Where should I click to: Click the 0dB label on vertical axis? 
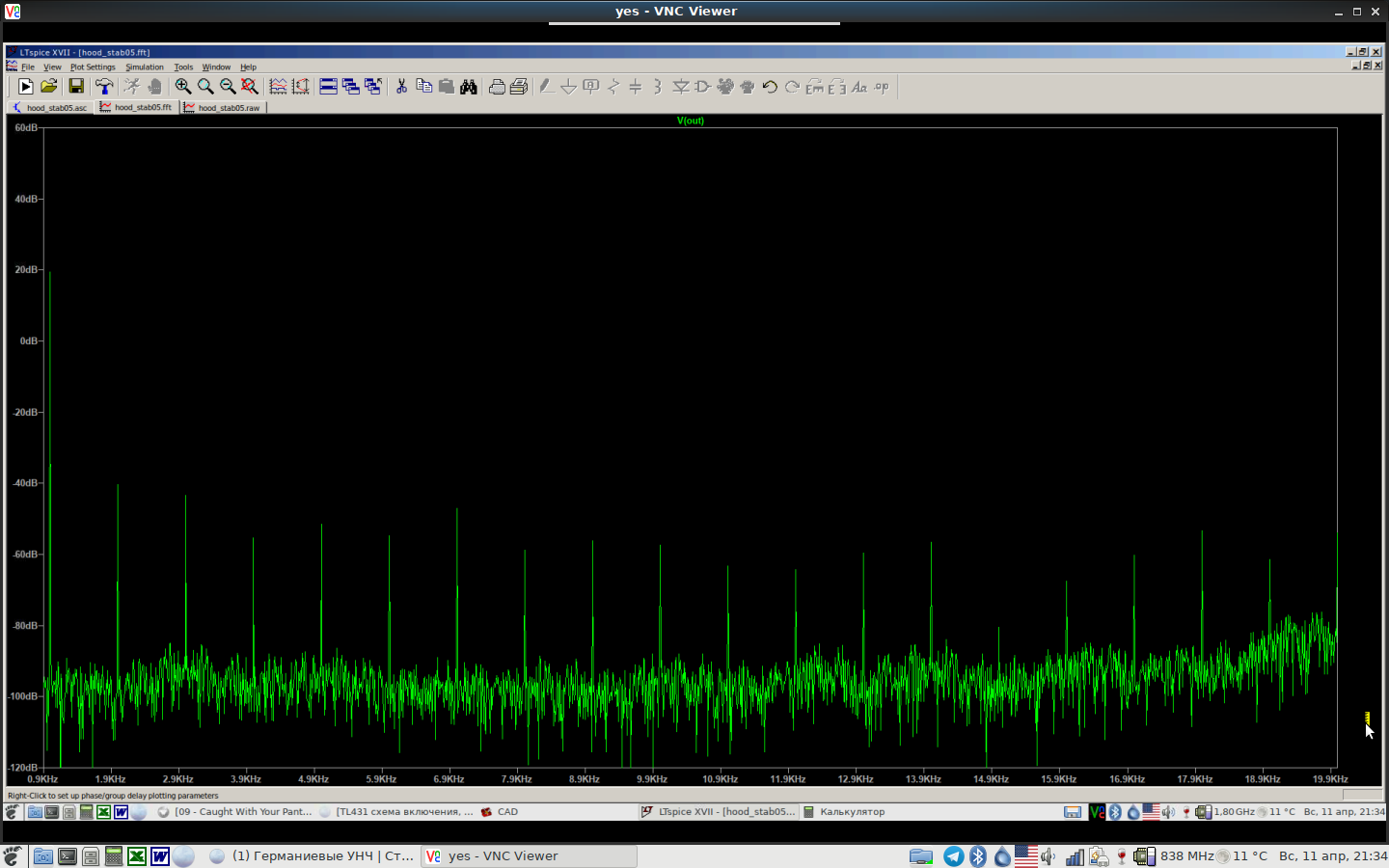click(28, 341)
